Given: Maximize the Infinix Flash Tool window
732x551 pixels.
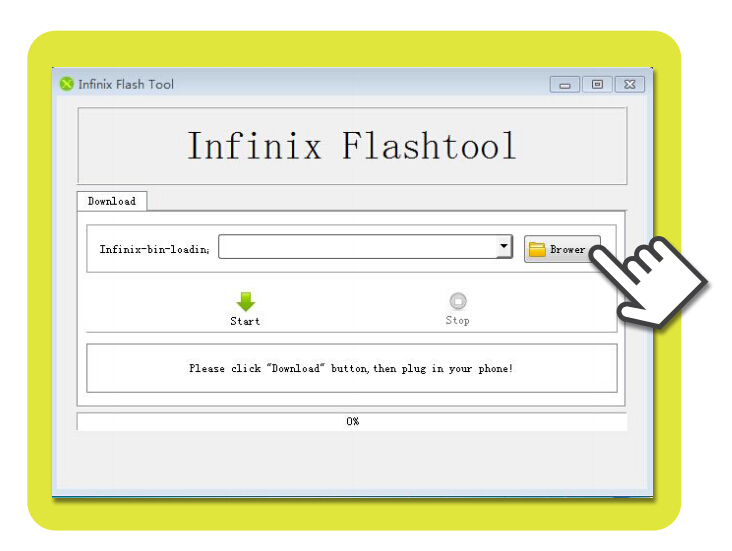Looking at the screenshot, I should [597, 85].
